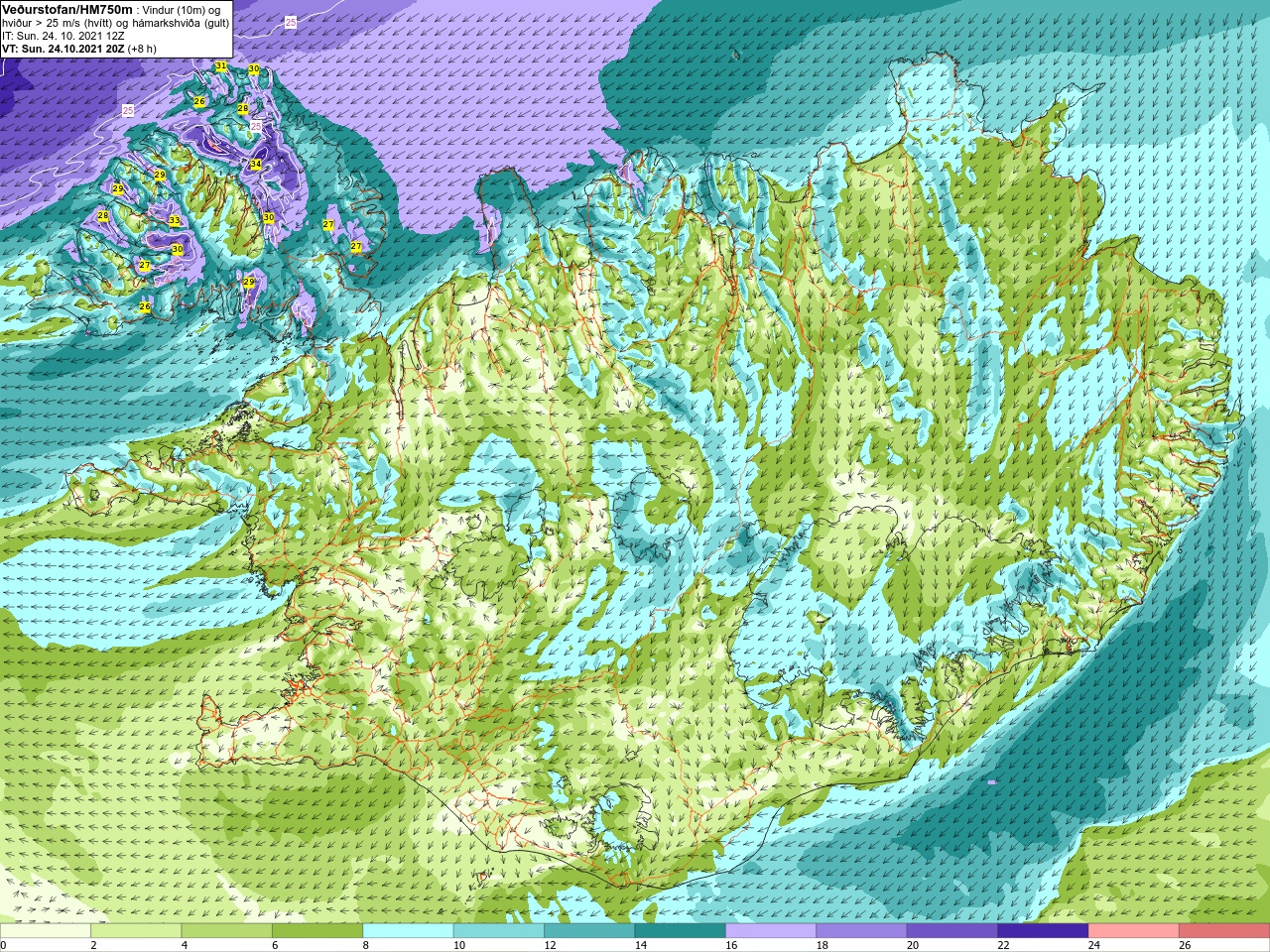Pick the above-26 m/s salmon legend swatch
The image size is (1270, 952).
pyautogui.click(x=1224, y=931)
